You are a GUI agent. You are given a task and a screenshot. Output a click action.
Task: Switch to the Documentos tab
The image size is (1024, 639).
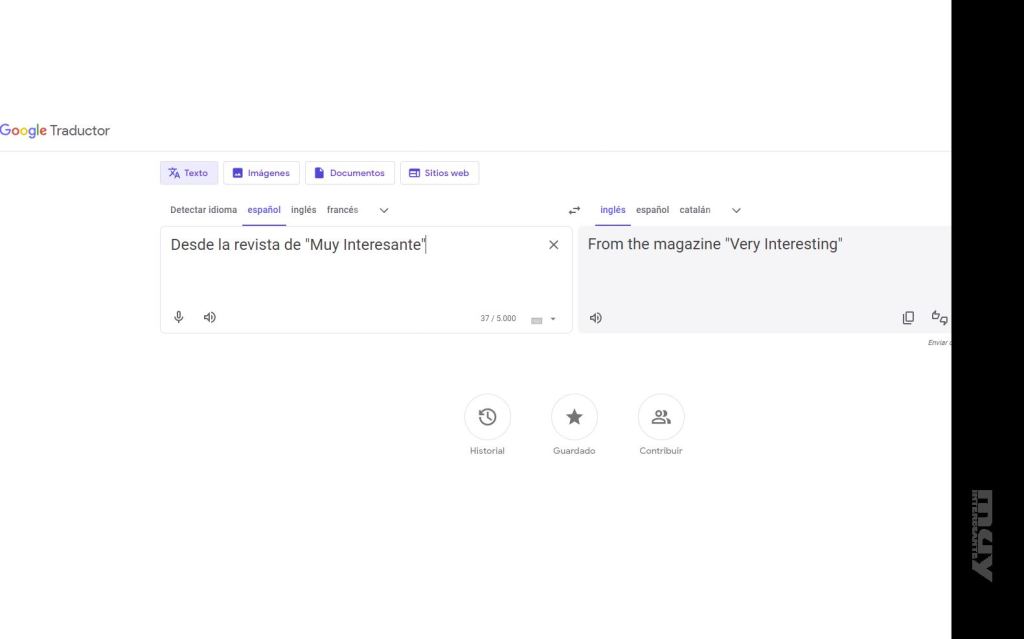(x=349, y=173)
